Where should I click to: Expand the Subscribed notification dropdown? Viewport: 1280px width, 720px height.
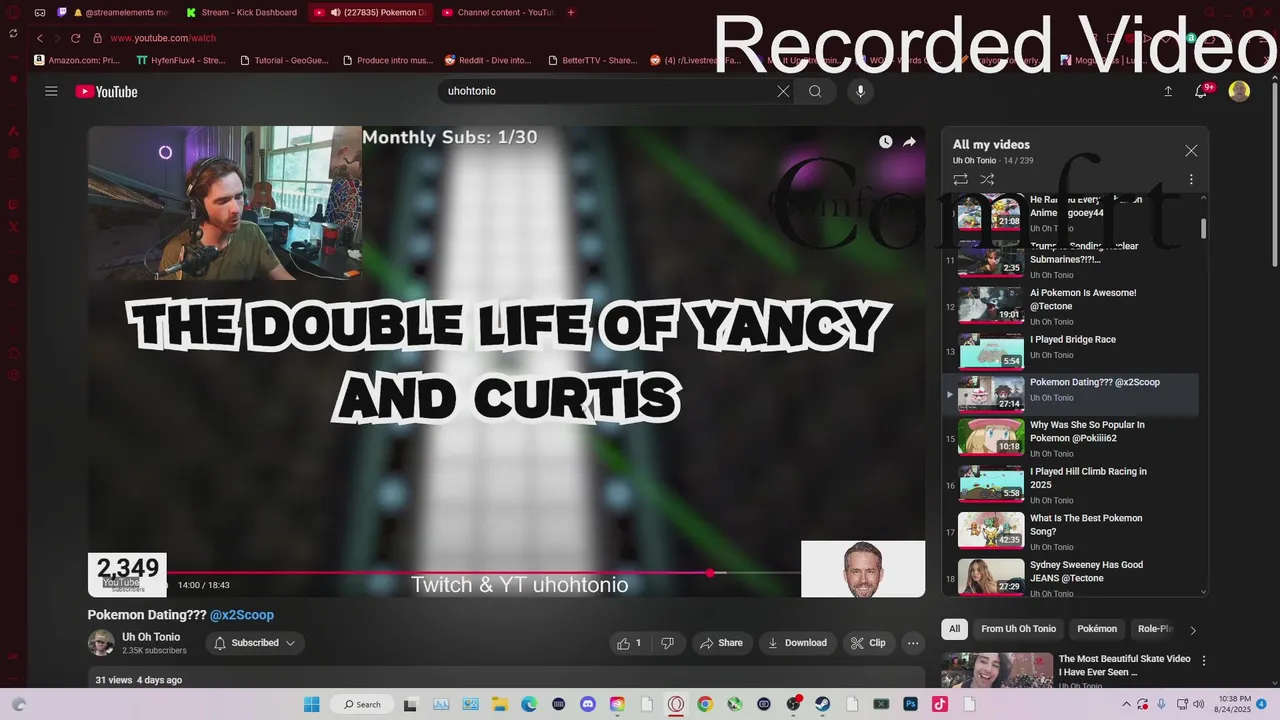pyautogui.click(x=255, y=643)
